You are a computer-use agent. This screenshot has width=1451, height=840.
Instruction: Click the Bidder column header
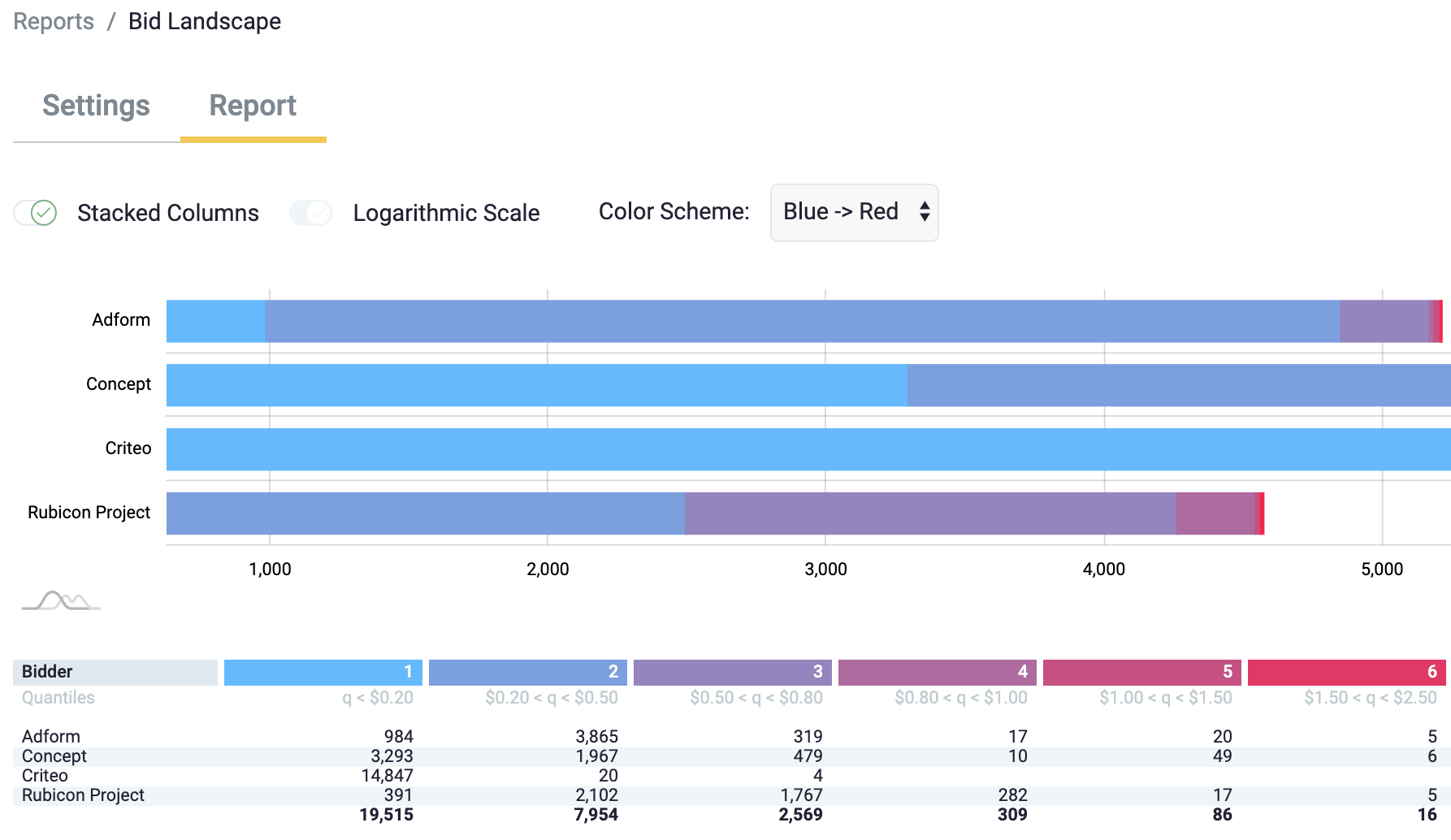pos(115,672)
